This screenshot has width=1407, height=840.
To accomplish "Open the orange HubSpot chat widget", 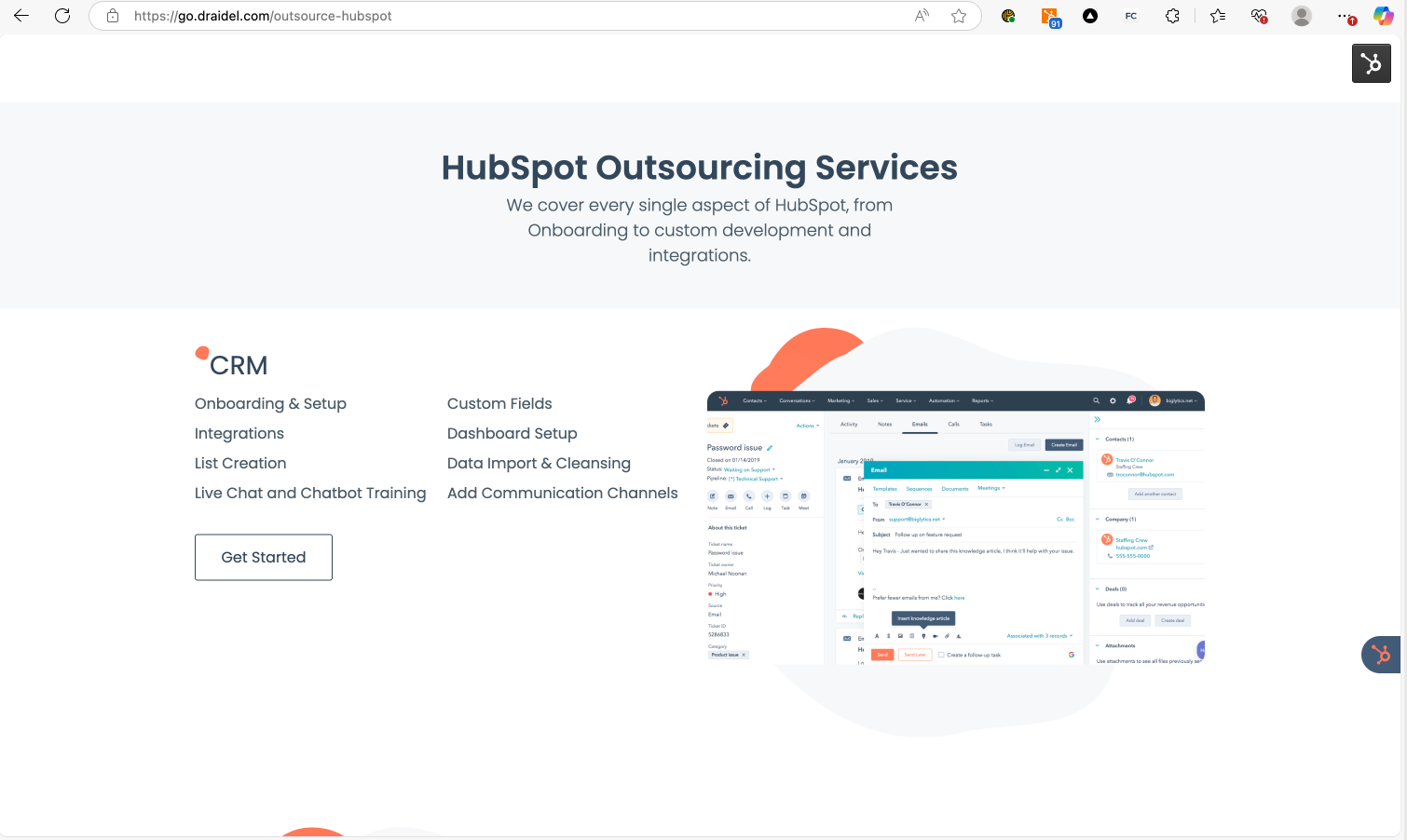I will 1381,655.
